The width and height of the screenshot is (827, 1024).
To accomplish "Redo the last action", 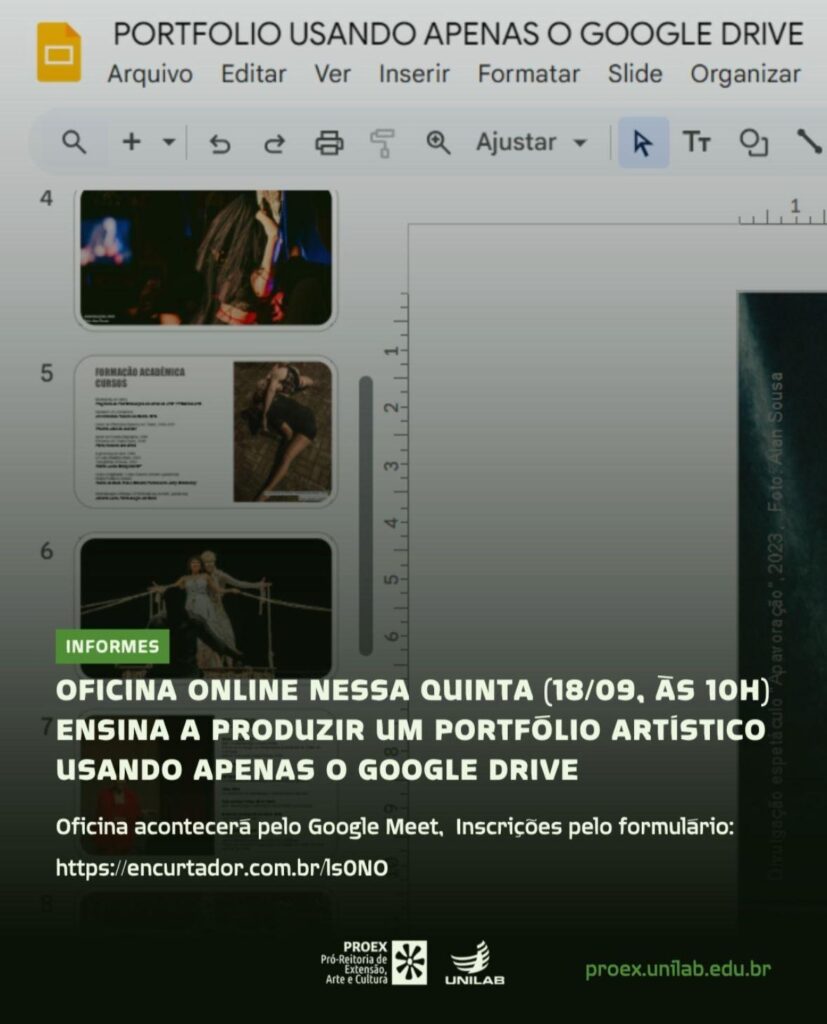I will click(x=274, y=143).
